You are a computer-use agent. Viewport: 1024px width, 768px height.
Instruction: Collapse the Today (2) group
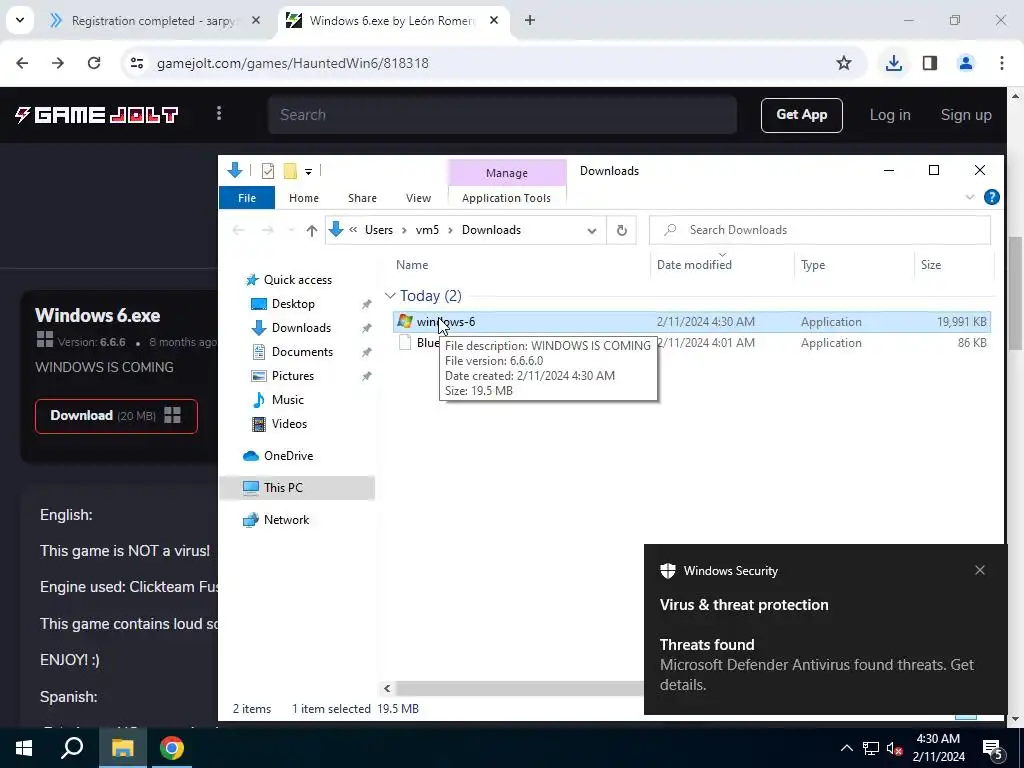pyautogui.click(x=390, y=296)
